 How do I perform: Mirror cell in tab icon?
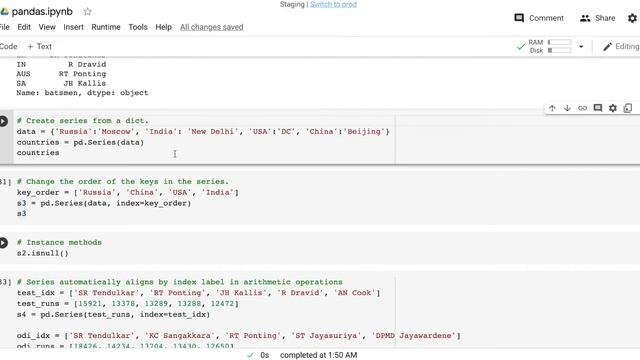[x=628, y=108]
